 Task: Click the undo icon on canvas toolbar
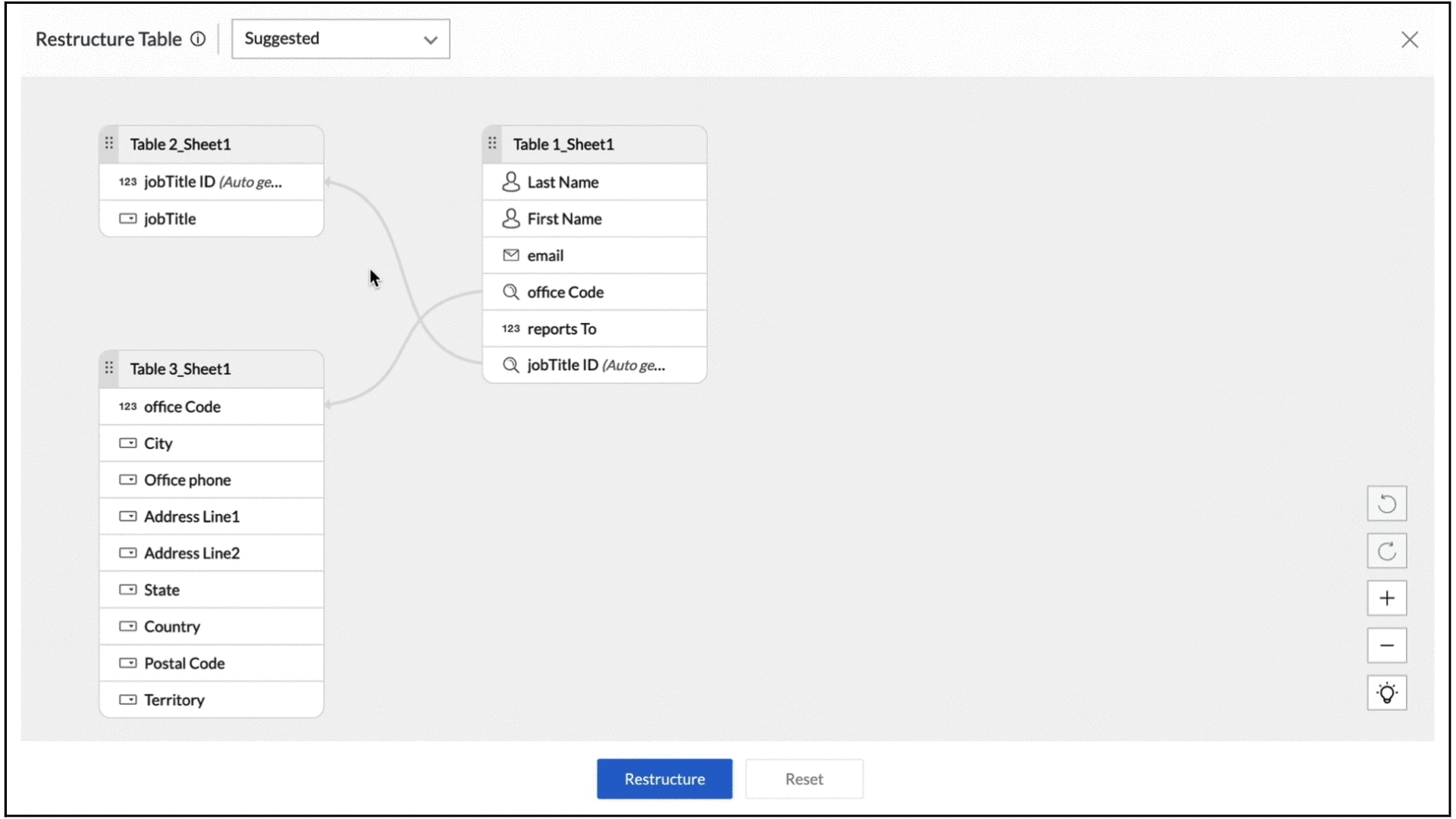[x=1386, y=504]
